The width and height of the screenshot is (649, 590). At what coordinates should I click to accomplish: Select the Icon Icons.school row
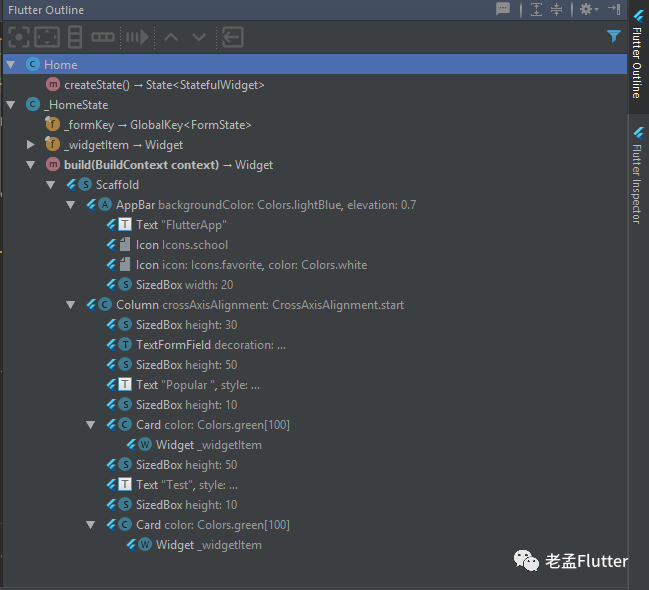tap(315, 245)
